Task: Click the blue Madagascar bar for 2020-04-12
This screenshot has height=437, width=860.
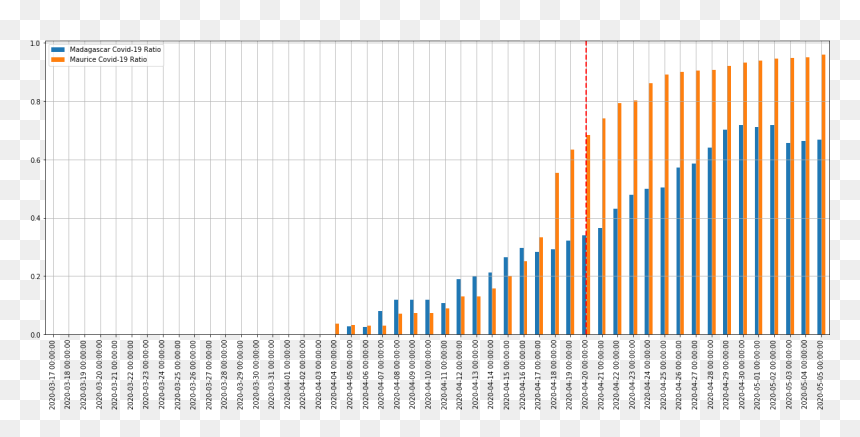Action: tap(459, 307)
